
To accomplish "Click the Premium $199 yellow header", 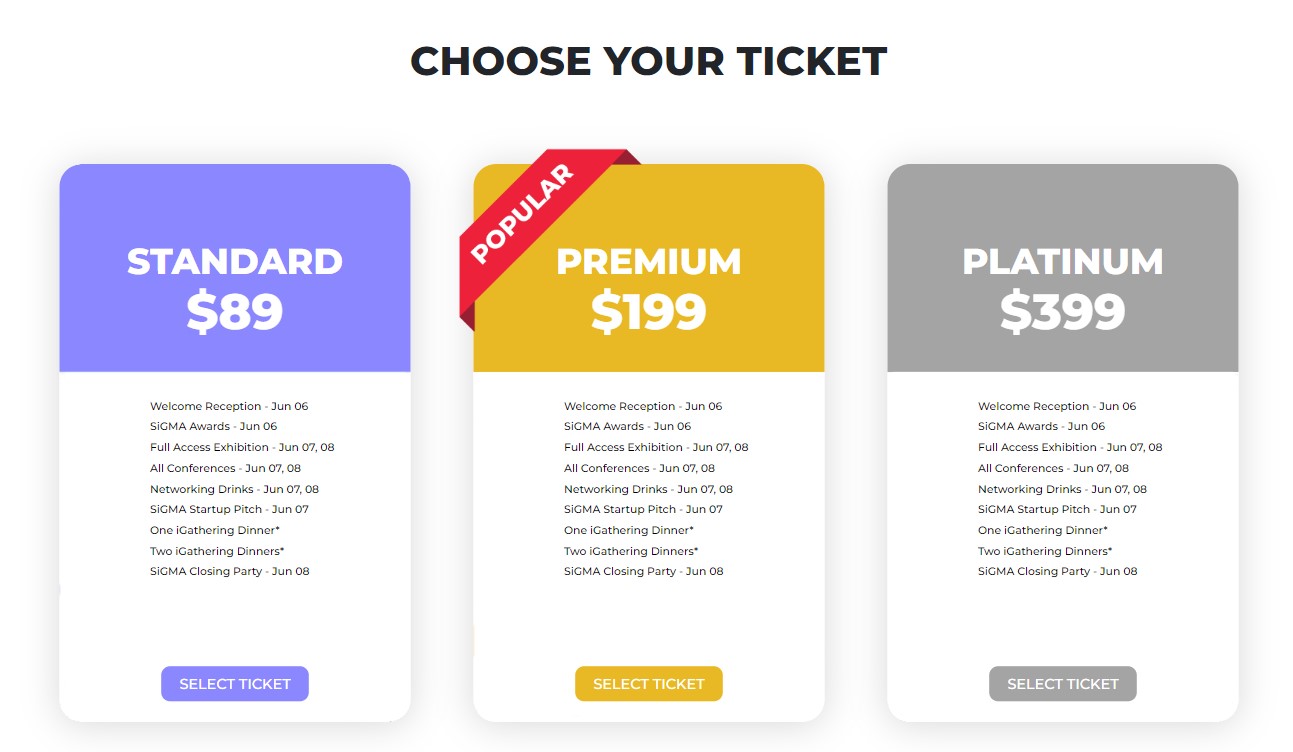I will click(x=649, y=268).
